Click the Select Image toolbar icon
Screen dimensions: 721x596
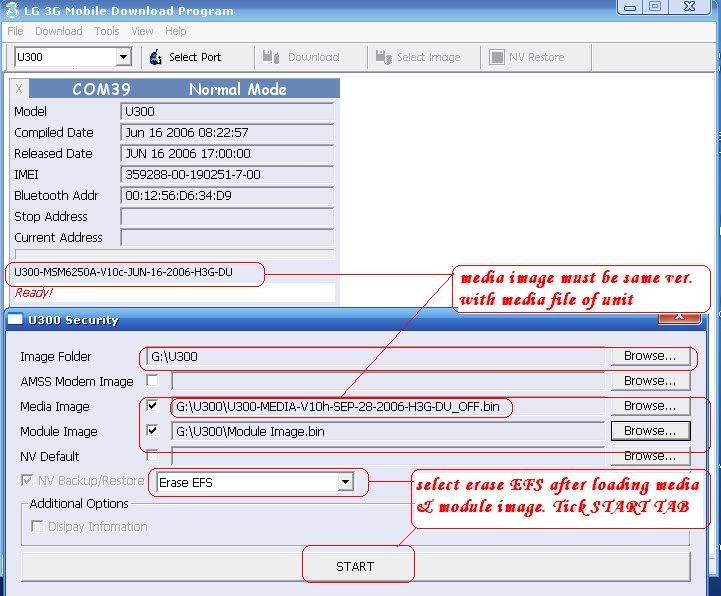383,57
